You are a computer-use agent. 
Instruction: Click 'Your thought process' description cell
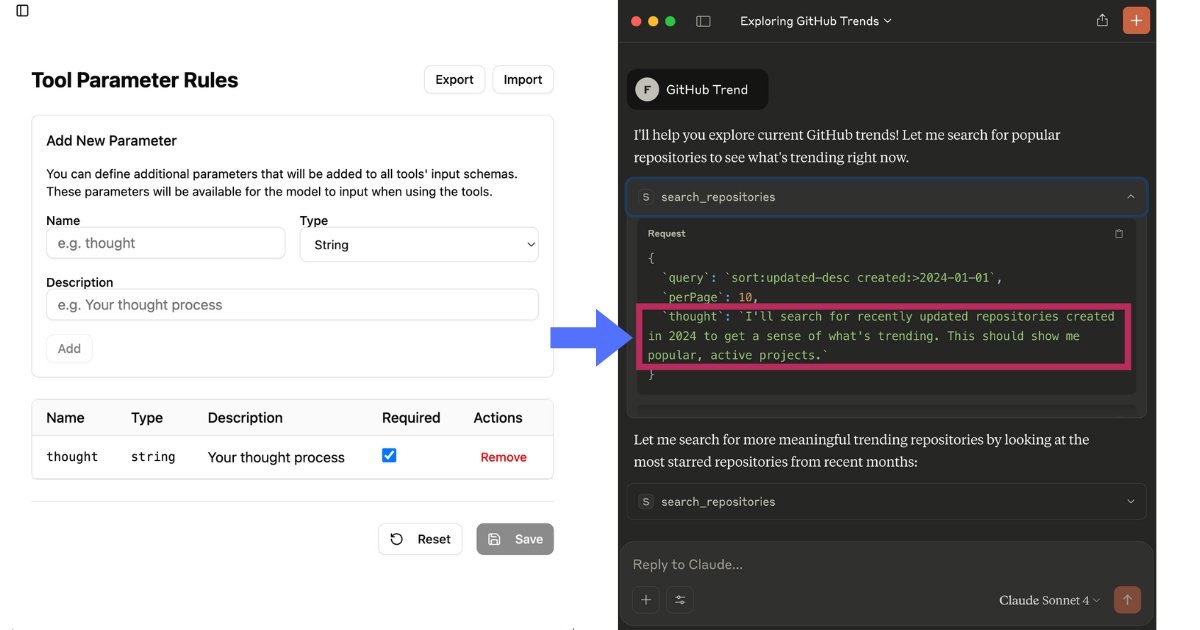(276, 457)
